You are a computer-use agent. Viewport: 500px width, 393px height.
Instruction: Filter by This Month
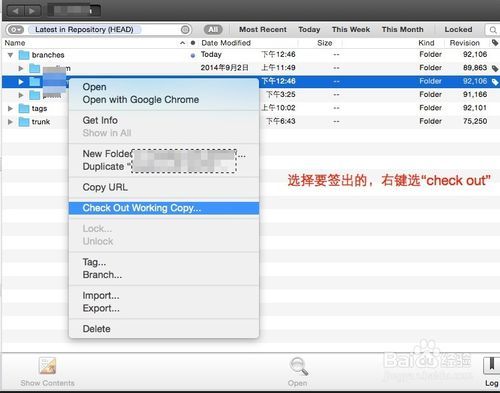tap(402, 30)
